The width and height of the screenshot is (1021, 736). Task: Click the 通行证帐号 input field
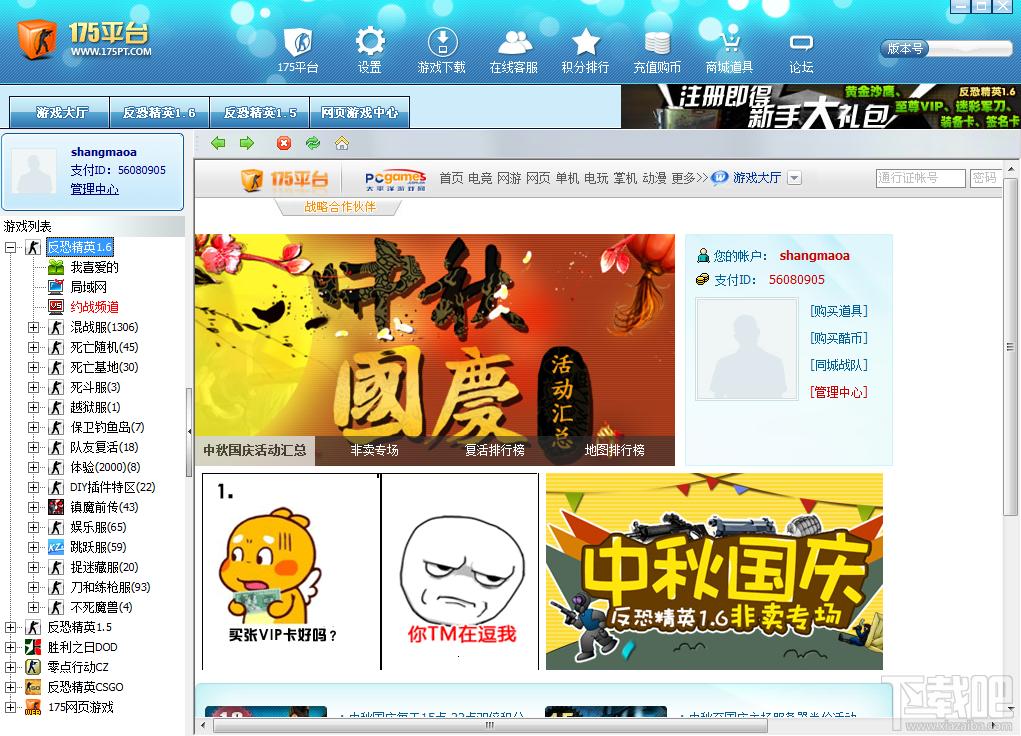click(x=920, y=178)
